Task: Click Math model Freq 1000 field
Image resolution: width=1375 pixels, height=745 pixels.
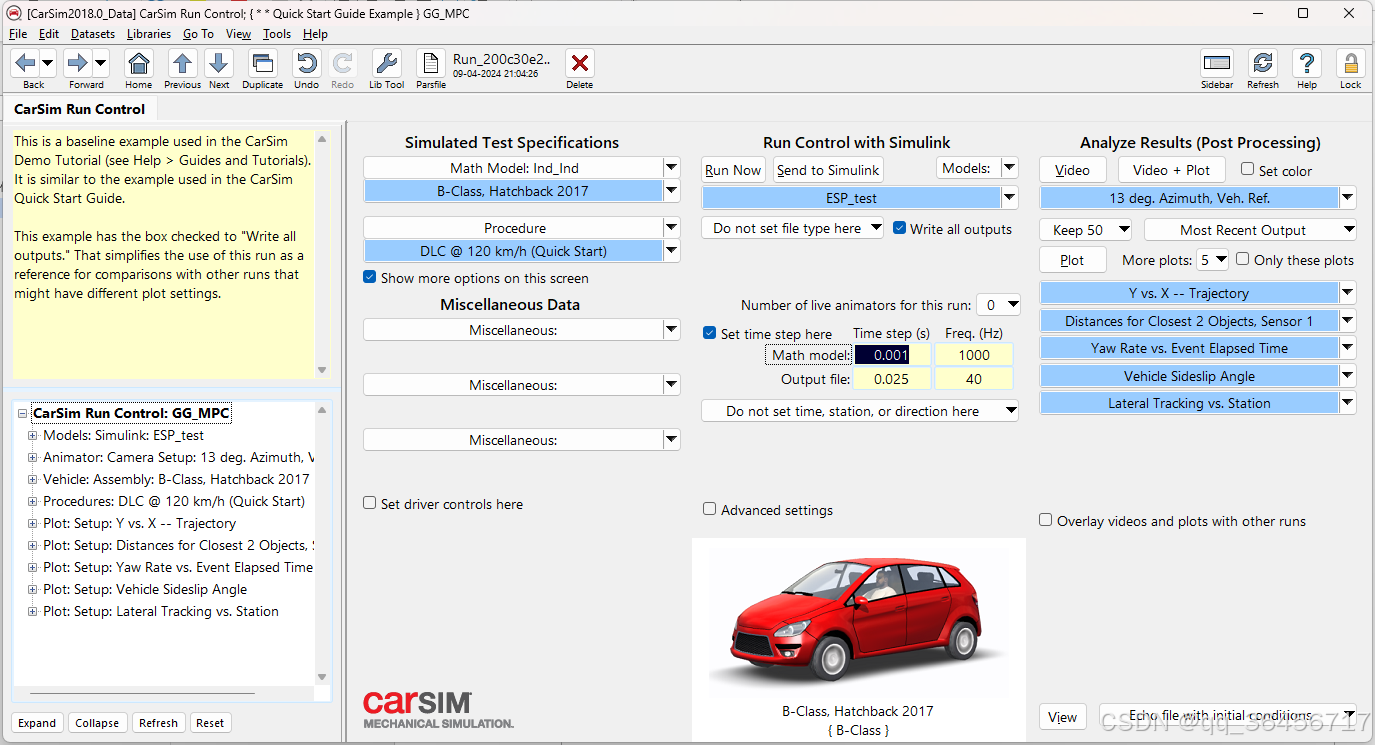Action: click(974, 354)
